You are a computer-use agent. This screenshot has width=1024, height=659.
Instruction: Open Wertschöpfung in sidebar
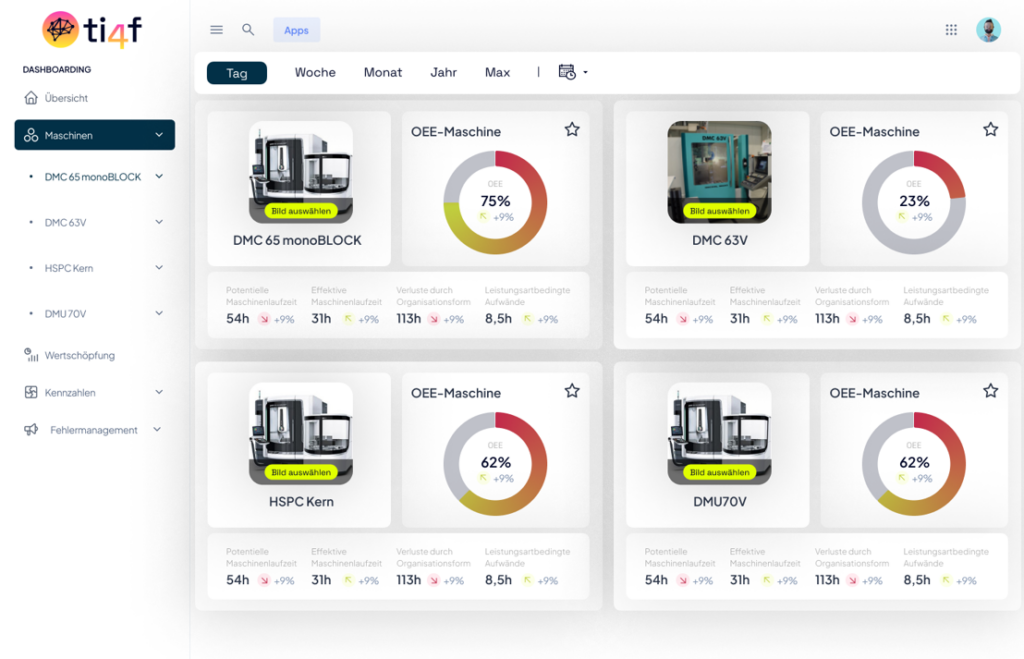coord(80,355)
